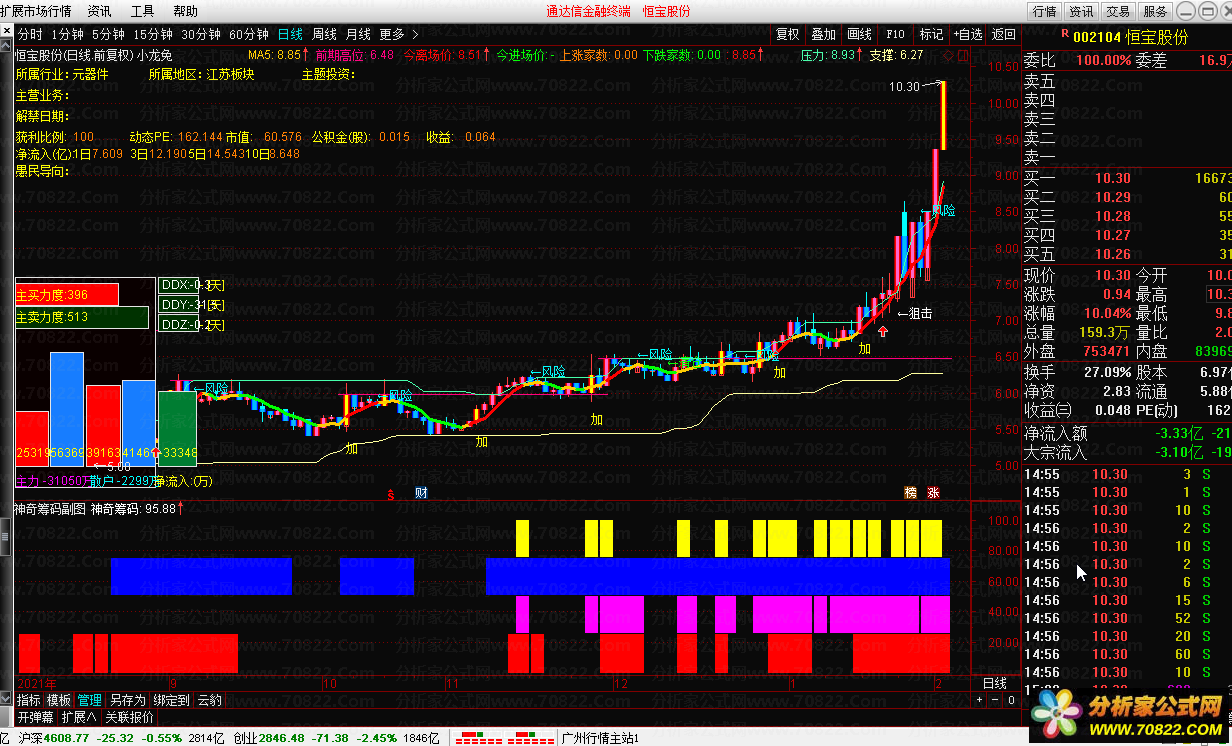Screen dimensions: 1232x746
Task: Click the 财 financial event marker
Action: (421, 492)
